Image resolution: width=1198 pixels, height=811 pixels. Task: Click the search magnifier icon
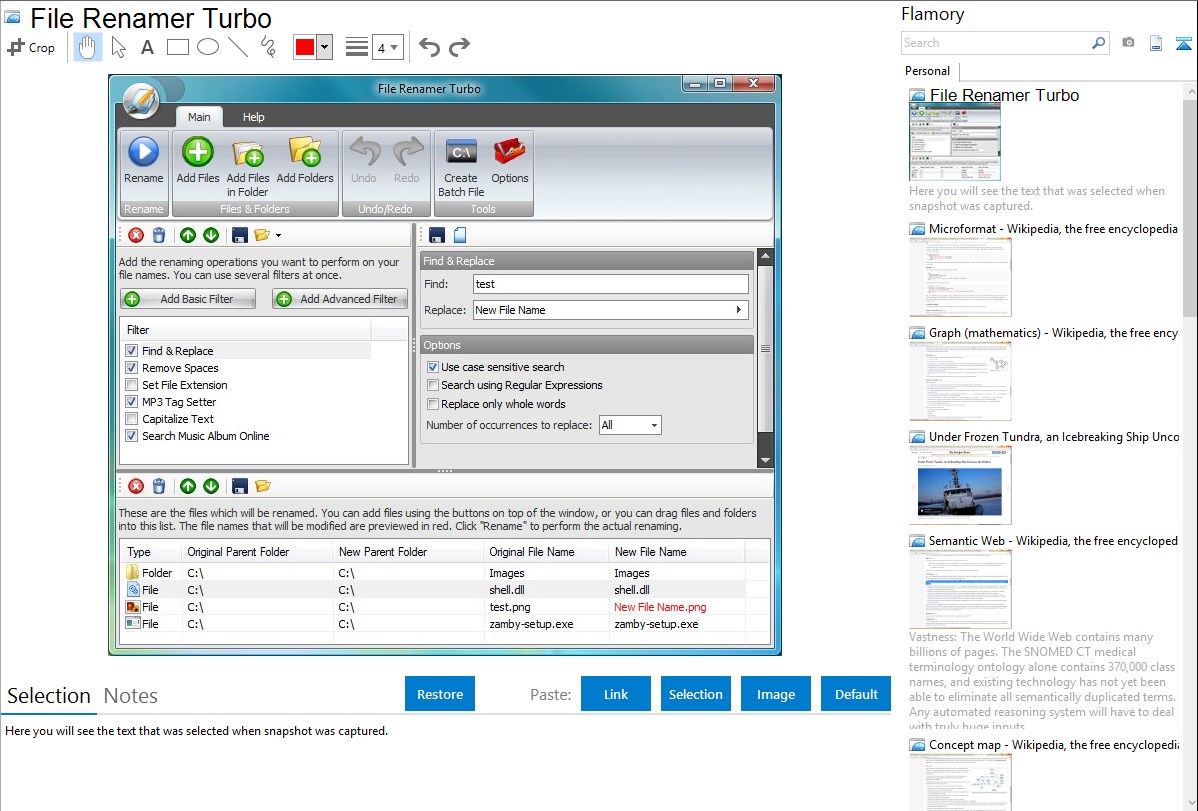[x=1098, y=43]
